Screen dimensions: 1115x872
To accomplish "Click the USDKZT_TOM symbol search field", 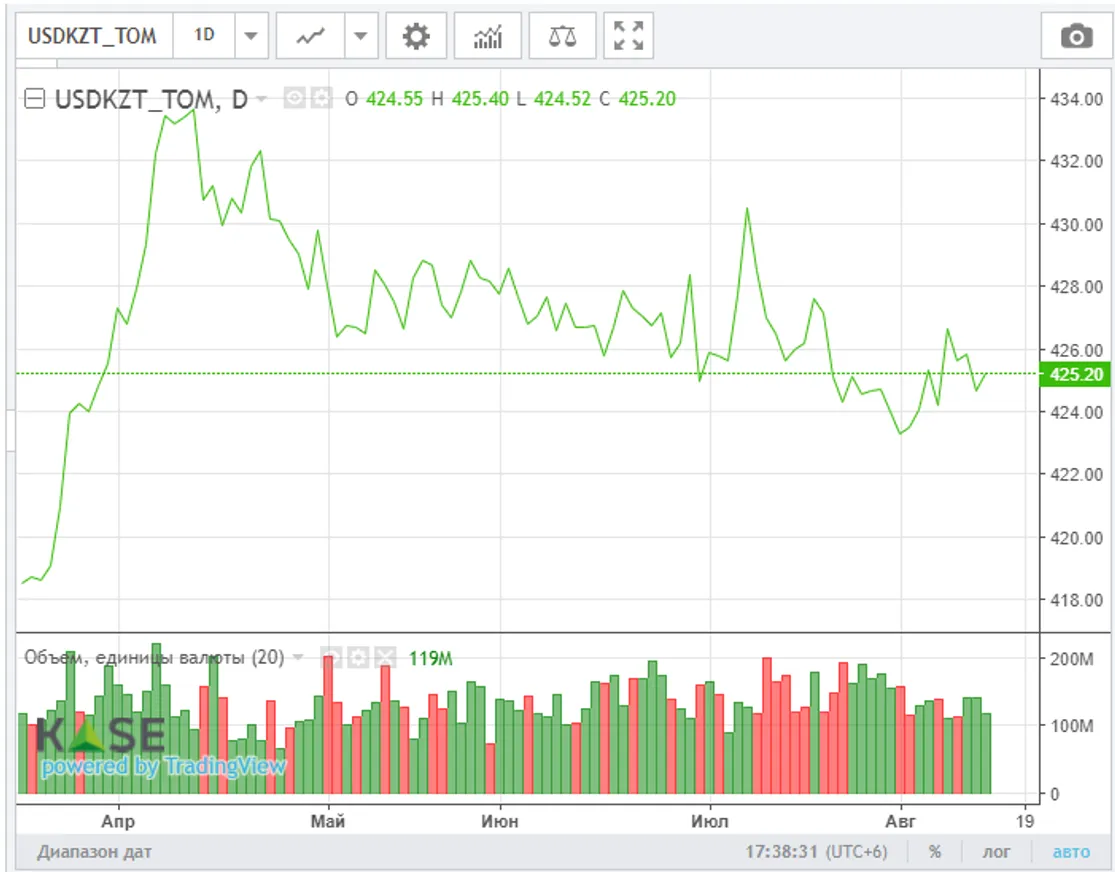I will point(92,36).
